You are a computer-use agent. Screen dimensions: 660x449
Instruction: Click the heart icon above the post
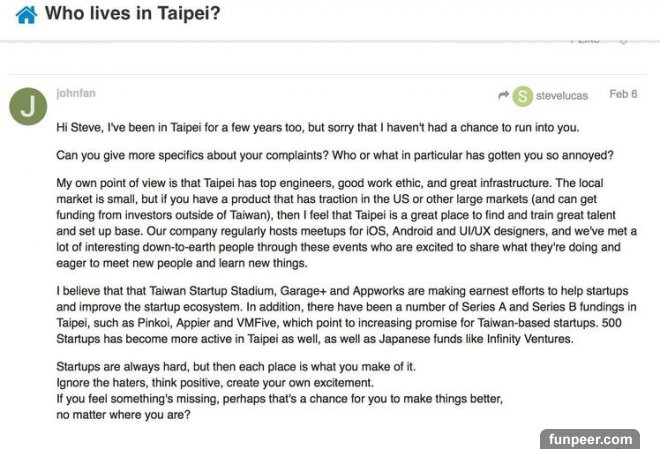622,41
